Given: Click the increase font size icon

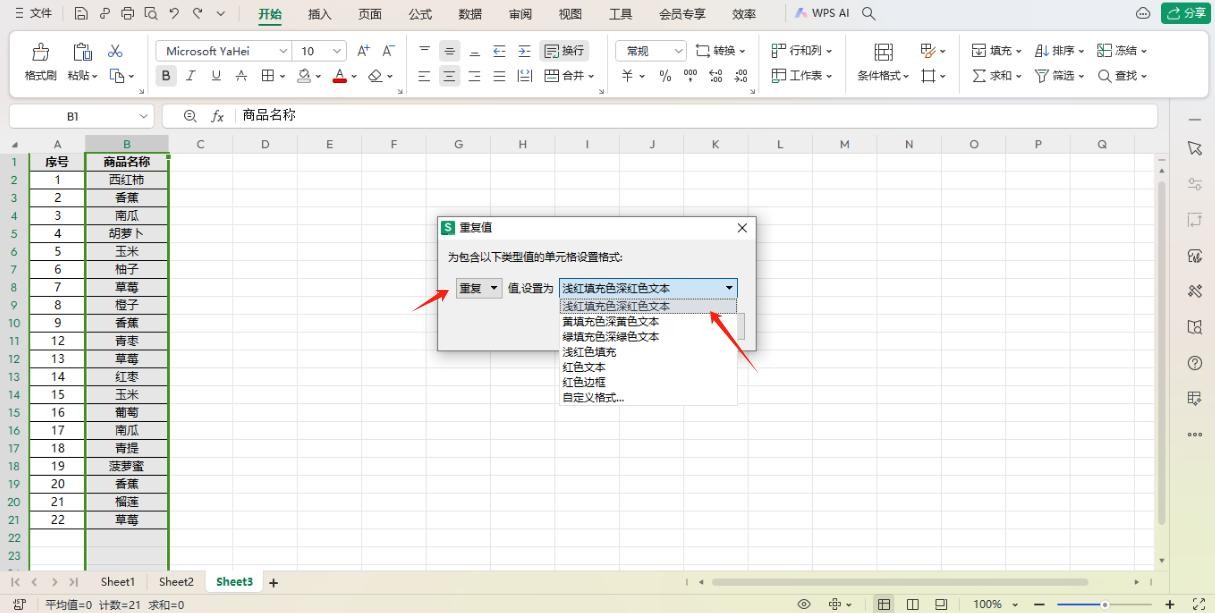Looking at the screenshot, I should [363, 51].
